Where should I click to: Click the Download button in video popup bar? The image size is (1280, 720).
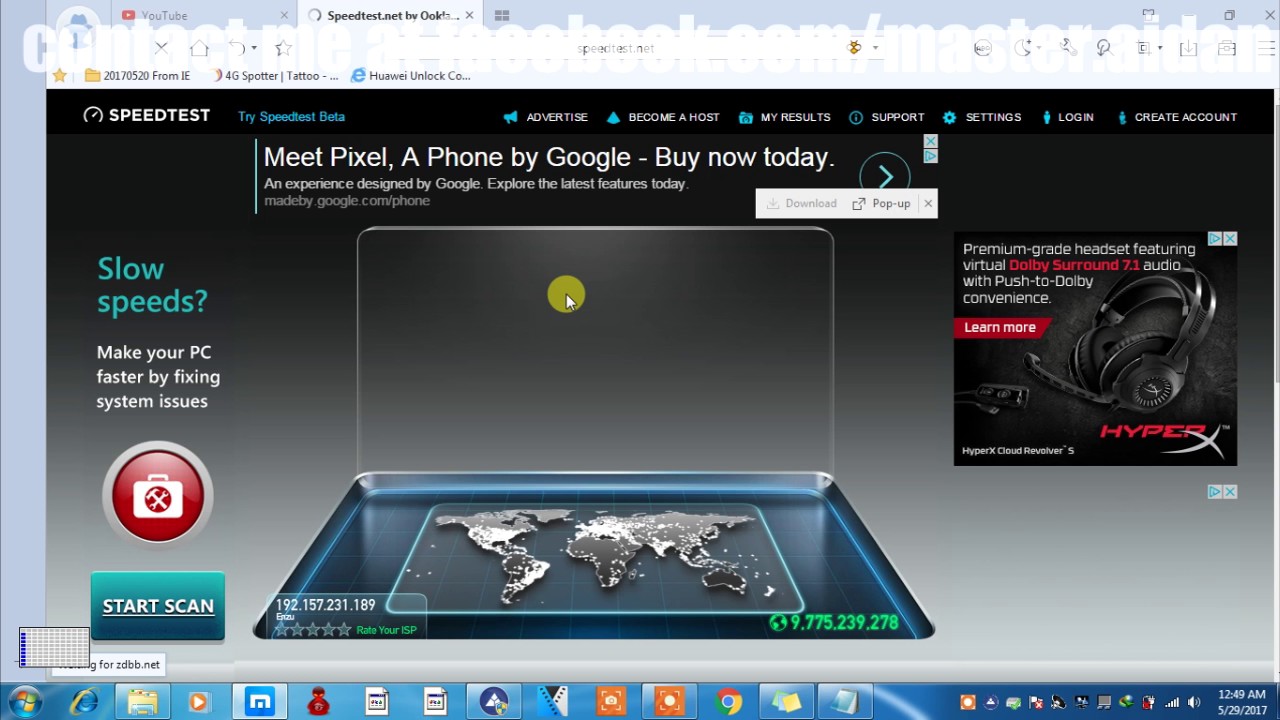(x=802, y=204)
